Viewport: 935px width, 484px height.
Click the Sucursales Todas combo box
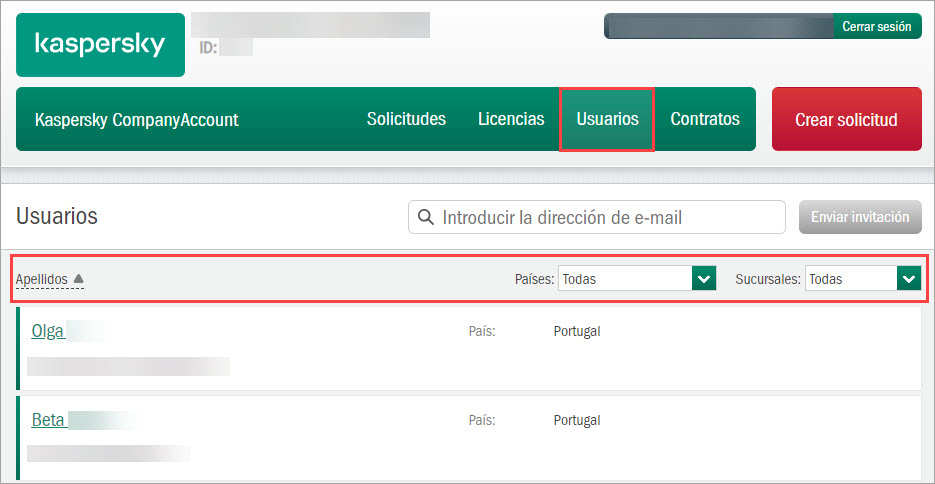click(863, 278)
